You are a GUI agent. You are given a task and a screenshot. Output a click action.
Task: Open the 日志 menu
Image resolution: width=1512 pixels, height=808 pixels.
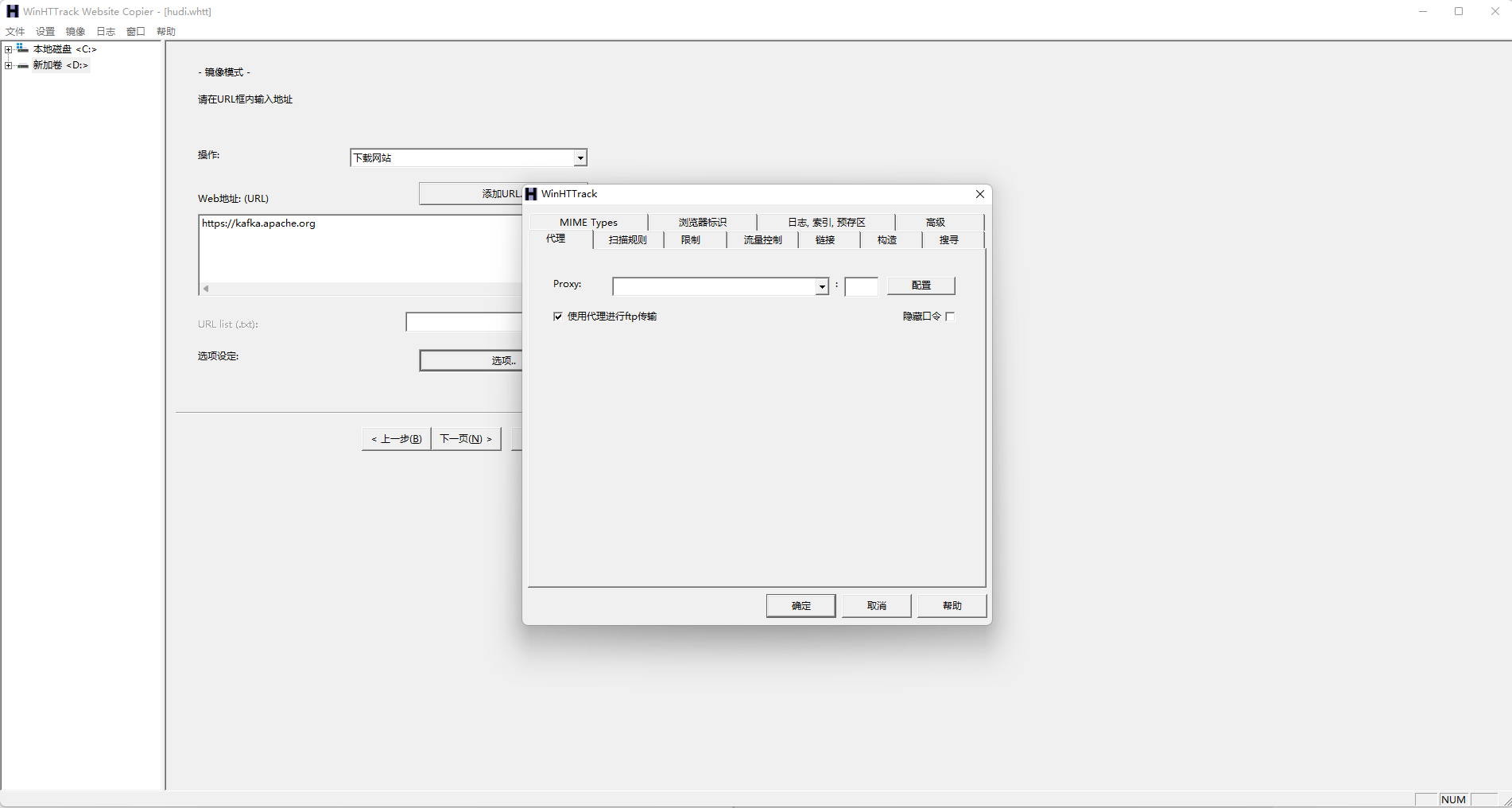[106, 32]
